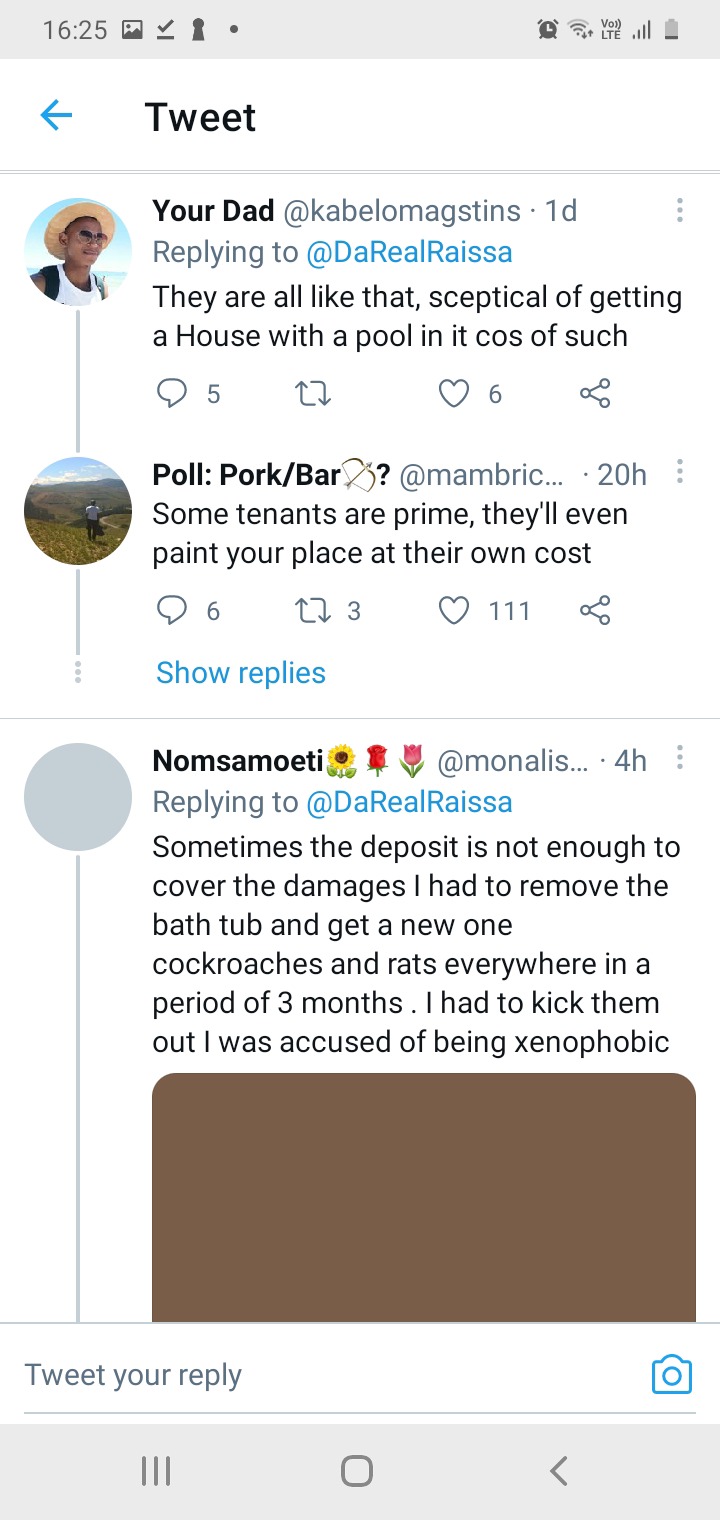This screenshot has height=1520, width=720.
Task: Focus the 'Tweet your reply' field
Action: [x=330, y=1375]
